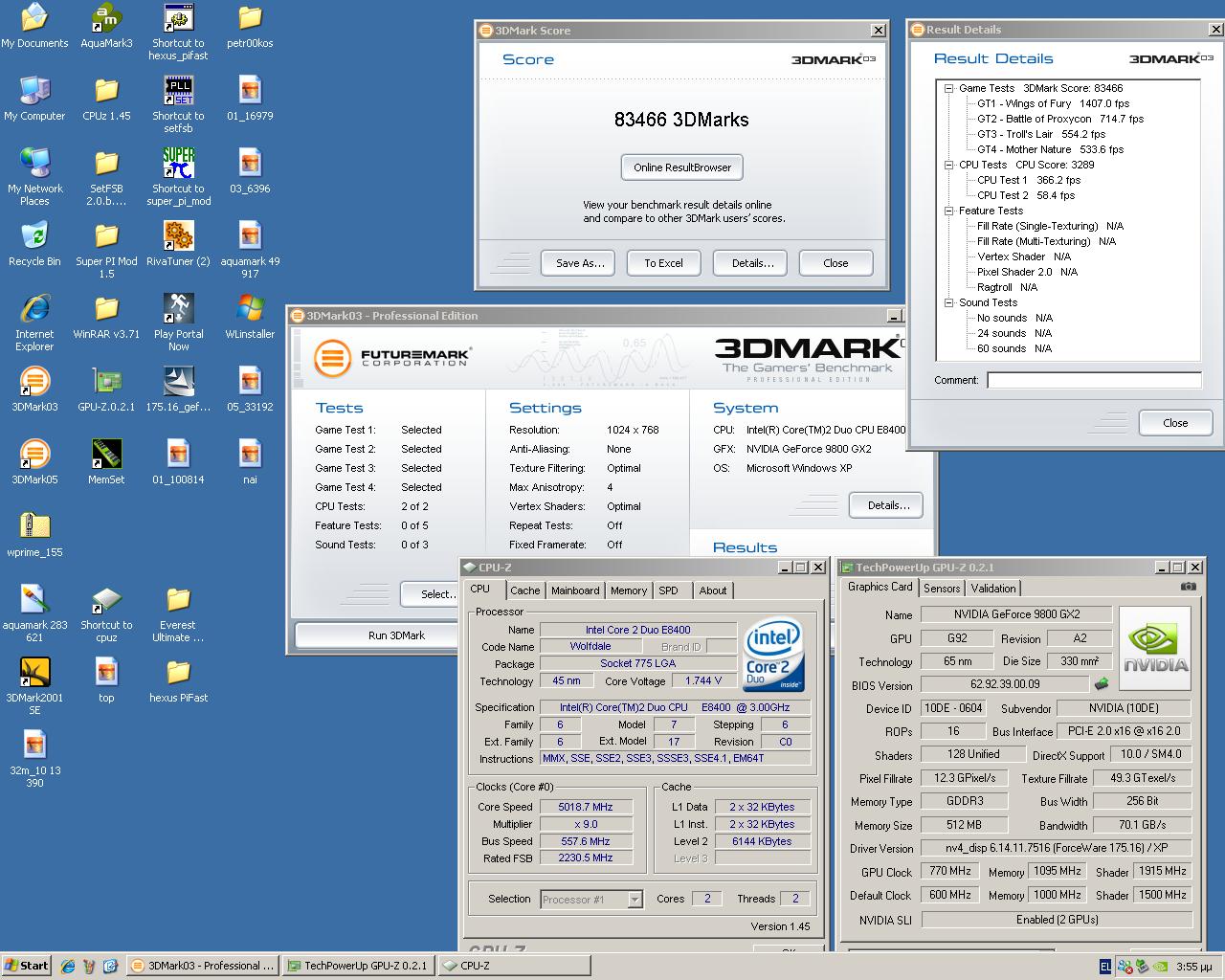Launch 3DMark2001 SE desktop shortcut
The image size is (1225, 980).
pos(34,687)
